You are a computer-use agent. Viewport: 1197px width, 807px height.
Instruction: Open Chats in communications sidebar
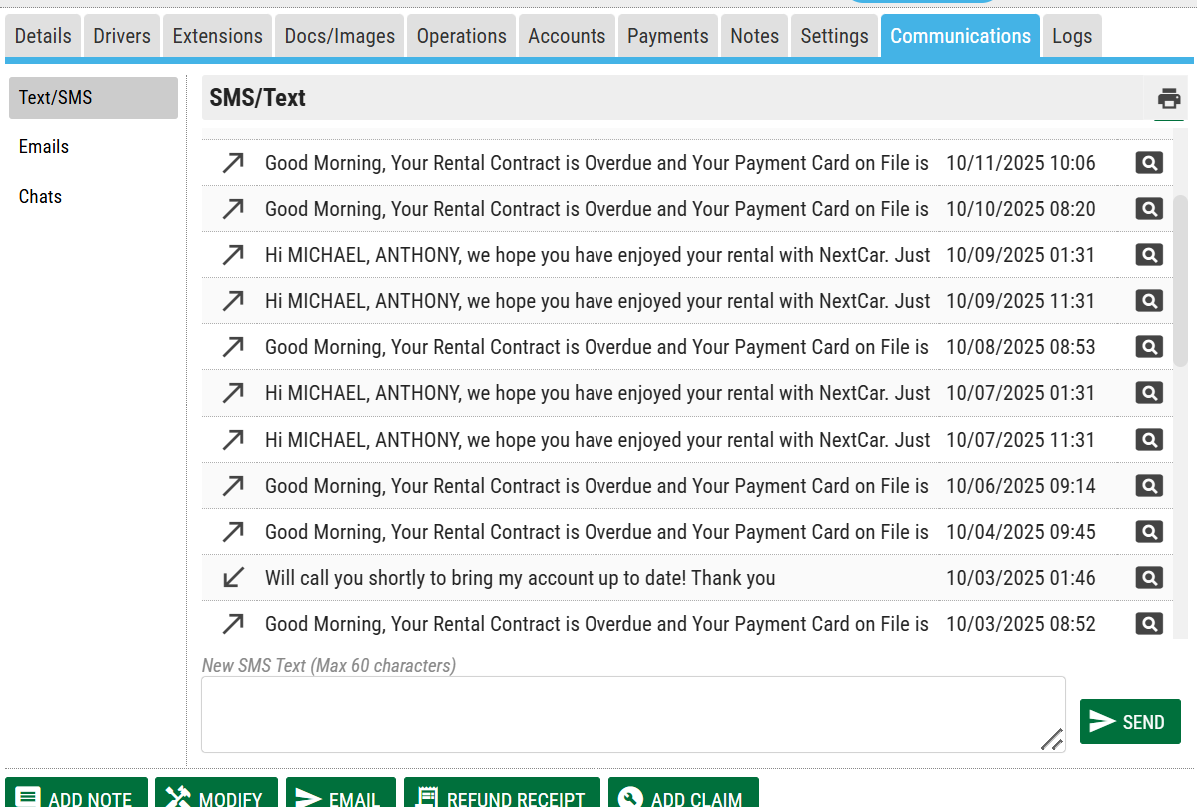click(x=40, y=197)
